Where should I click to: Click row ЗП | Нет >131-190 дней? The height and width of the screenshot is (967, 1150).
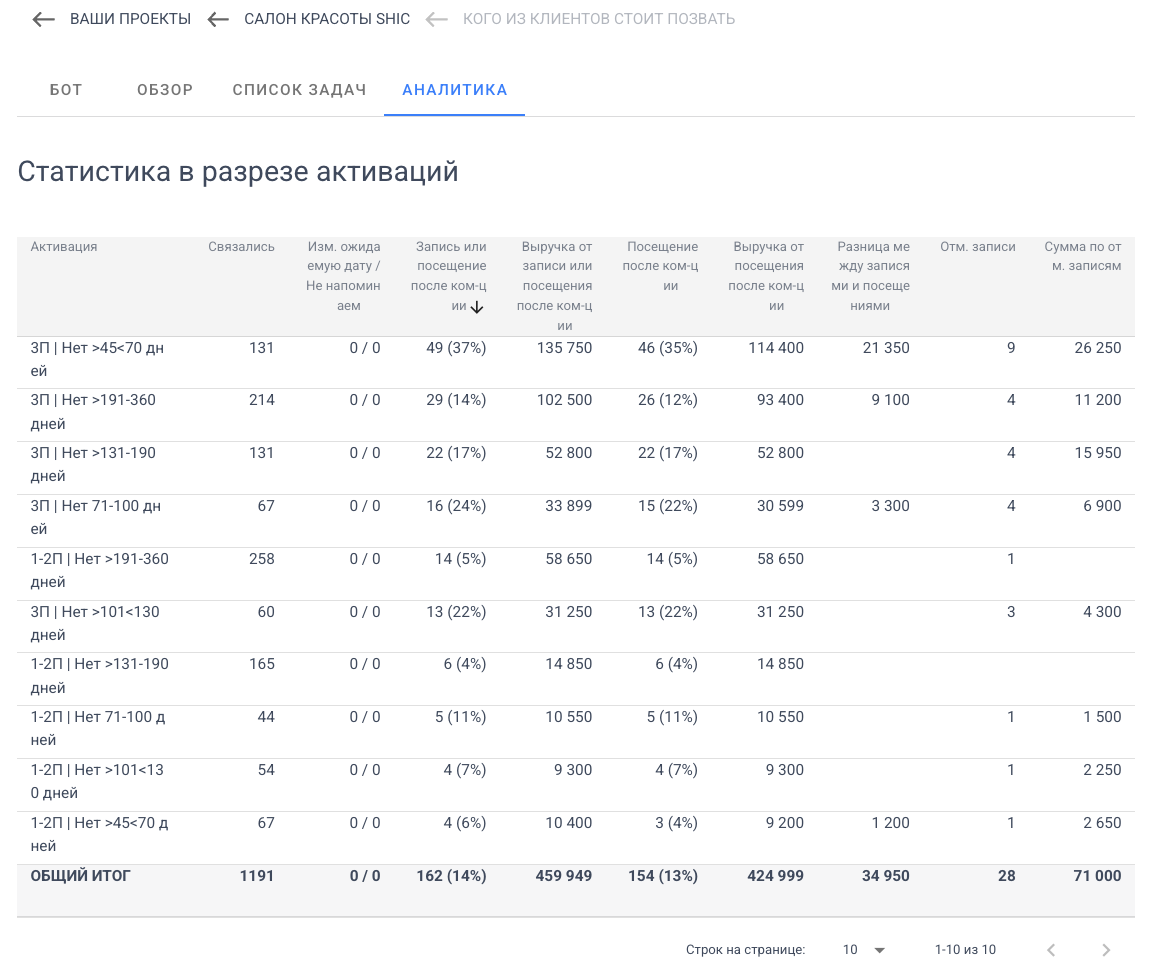[576, 468]
